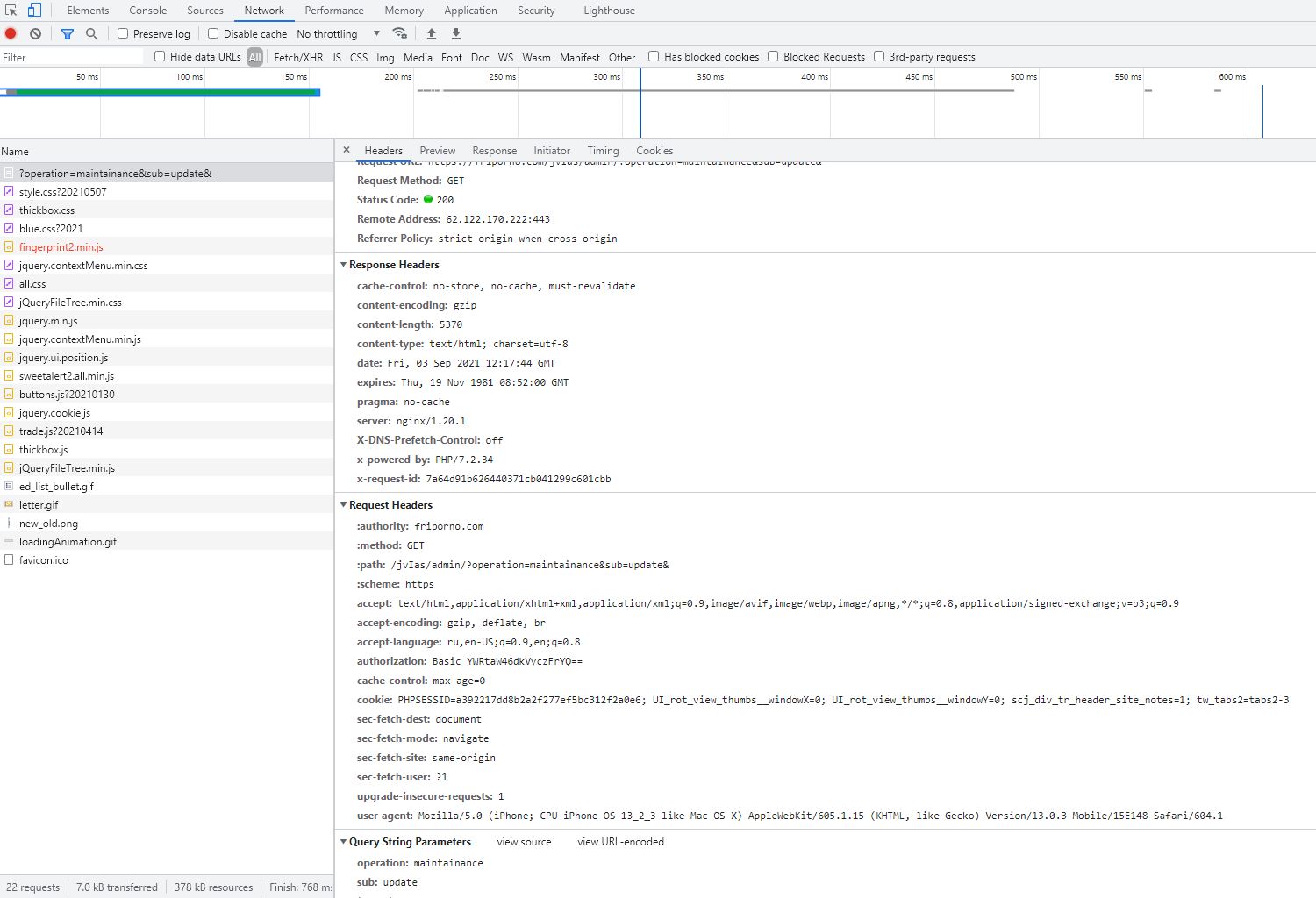Switch to the Console panel tab
Viewport: 1316px width, 898px height.
pos(148,11)
